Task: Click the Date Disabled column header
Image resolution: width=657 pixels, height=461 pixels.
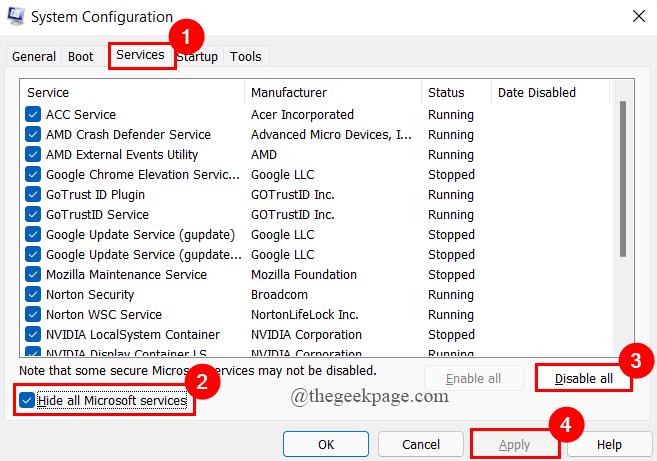Action: coord(548,93)
